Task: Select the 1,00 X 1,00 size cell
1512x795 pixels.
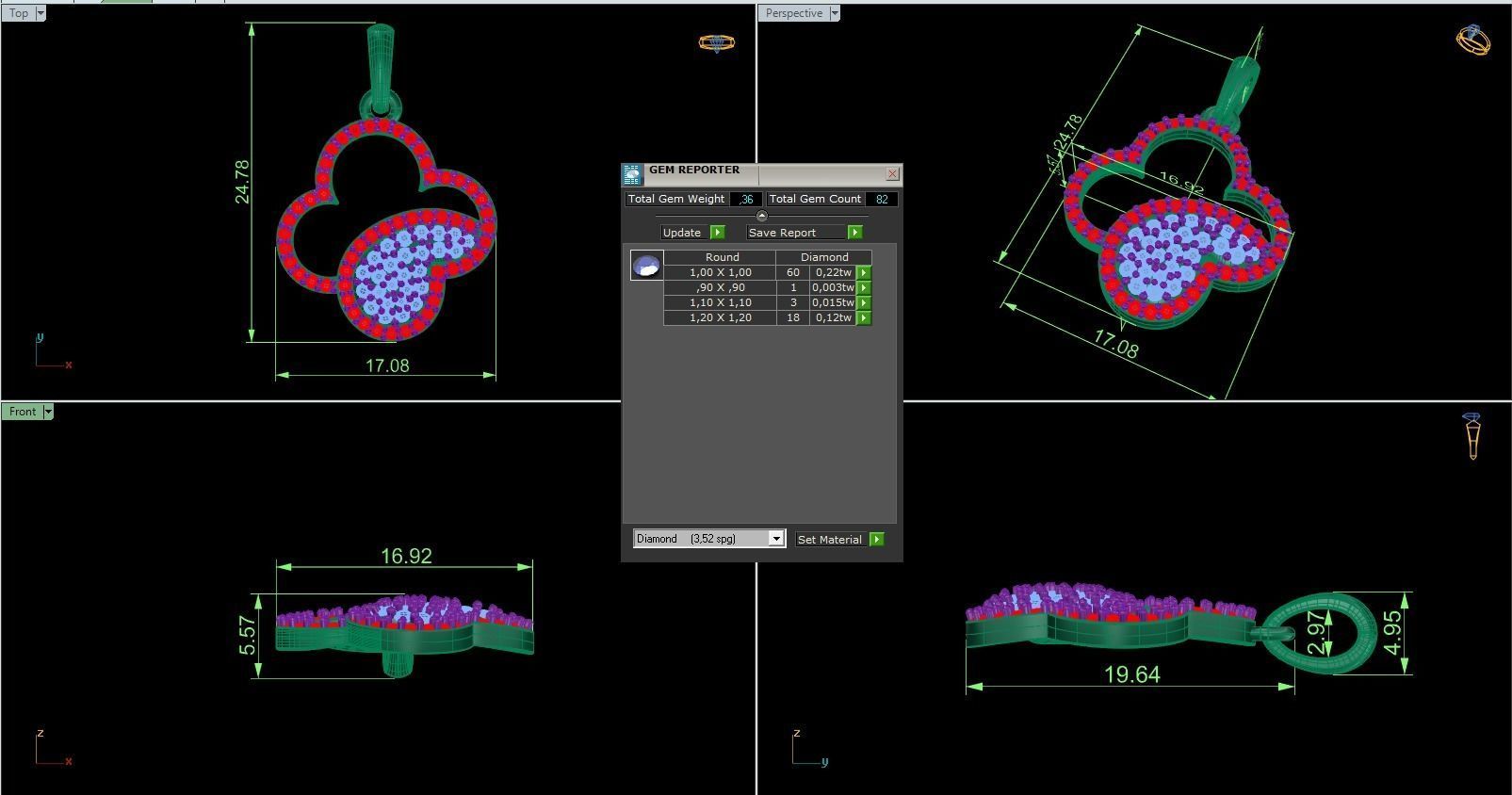Action: click(720, 272)
